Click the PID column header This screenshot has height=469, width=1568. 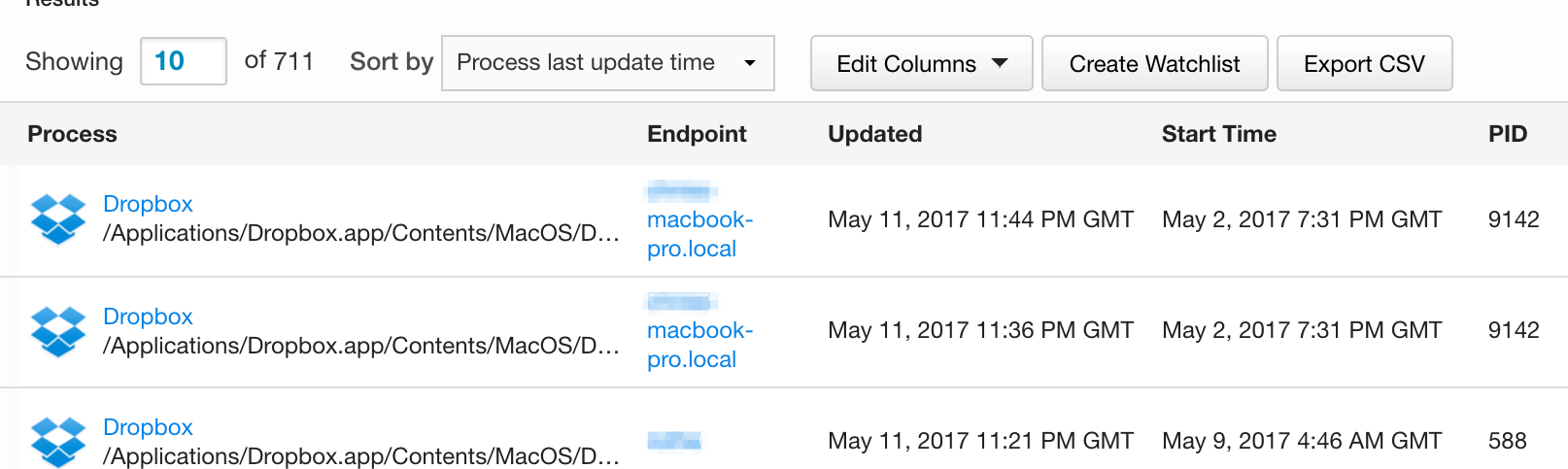(1507, 134)
